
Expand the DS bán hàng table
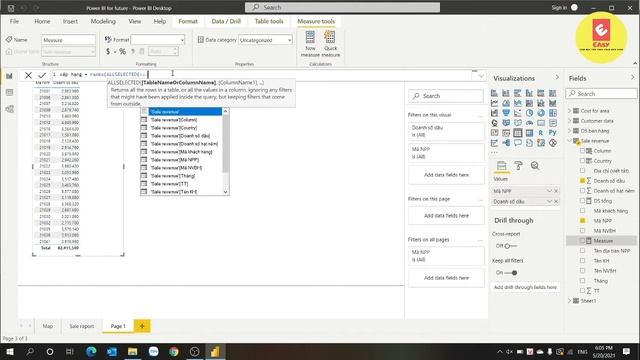pos(570,131)
